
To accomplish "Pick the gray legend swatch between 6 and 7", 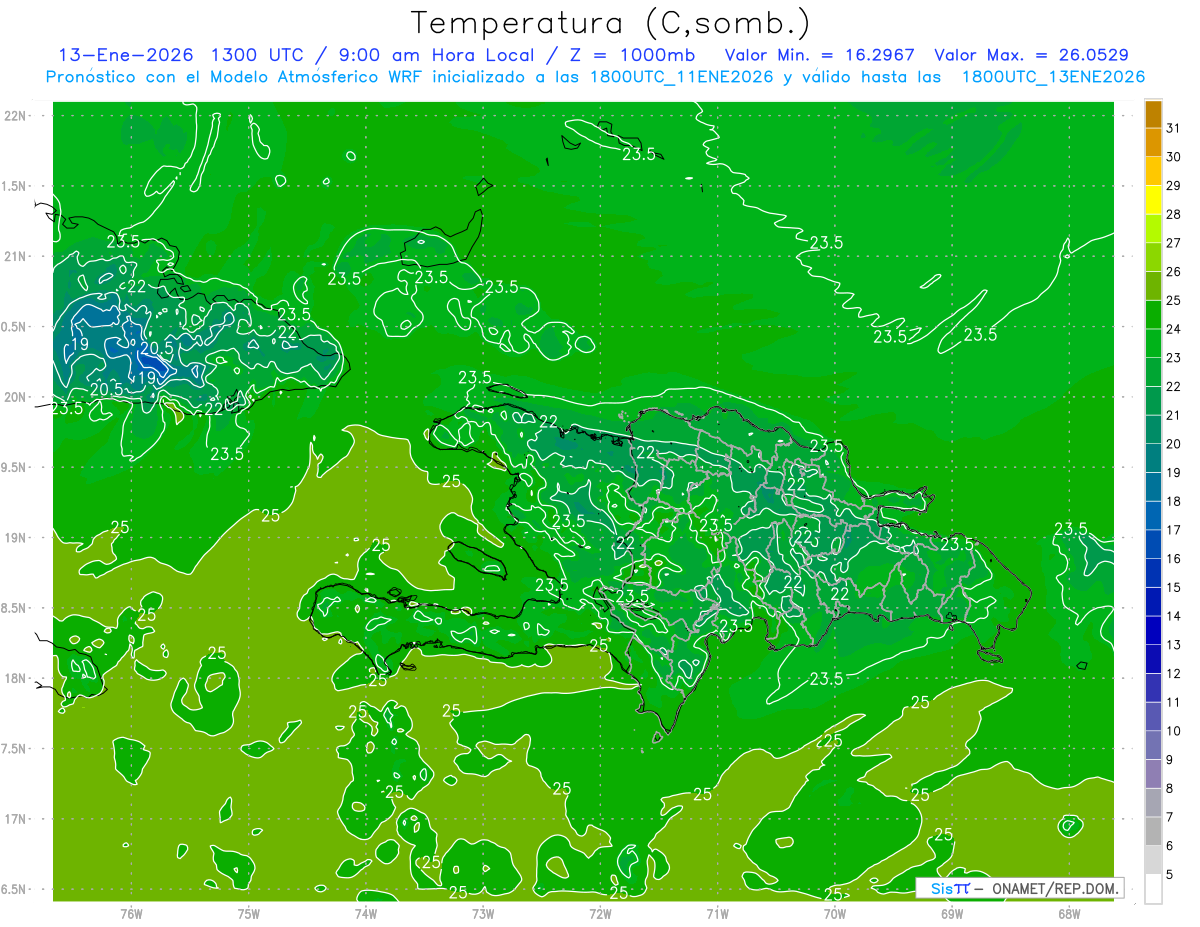I will 1153,832.
